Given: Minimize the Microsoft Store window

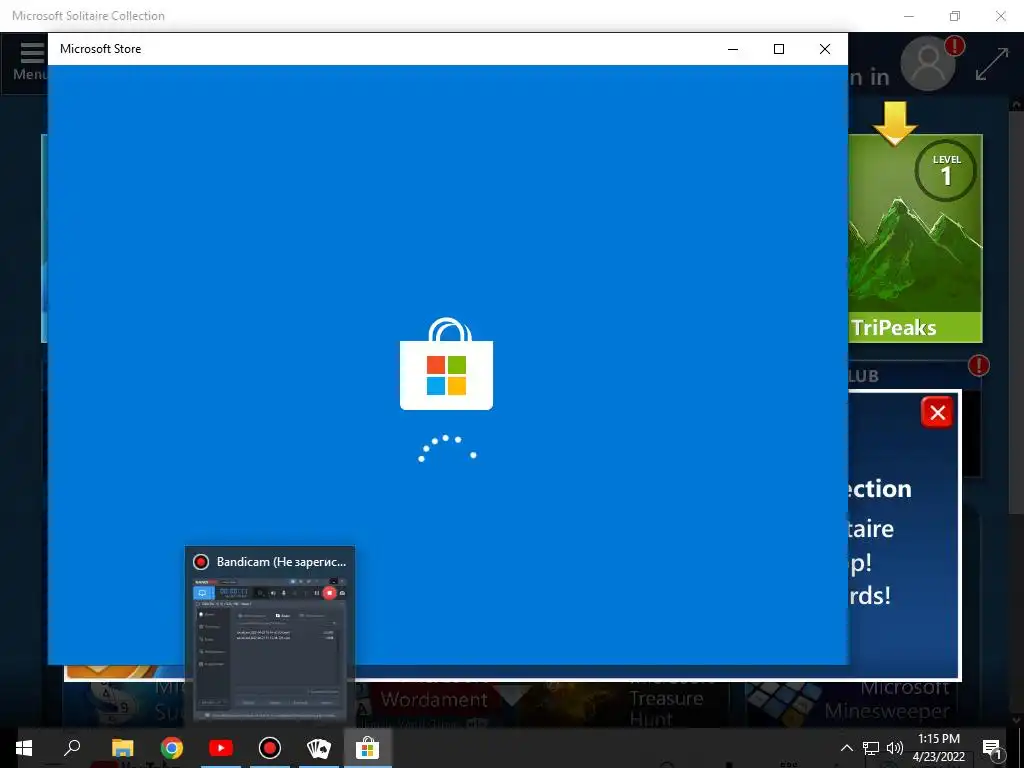Looking at the screenshot, I should tap(733, 49).
